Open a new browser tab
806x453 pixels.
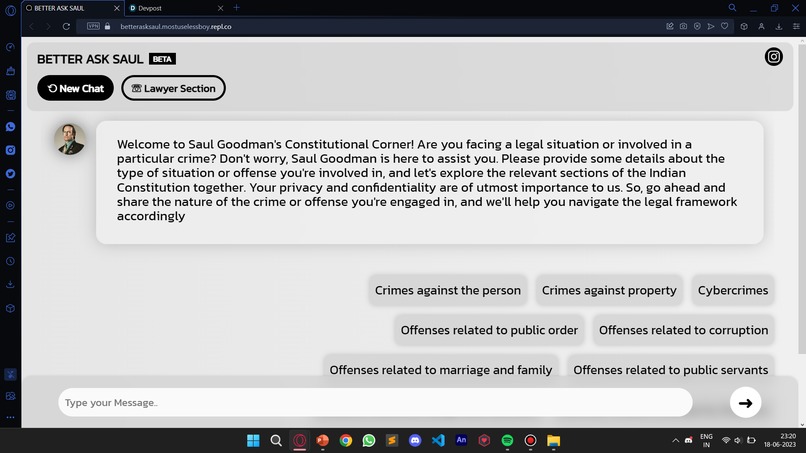pos(236,8)
